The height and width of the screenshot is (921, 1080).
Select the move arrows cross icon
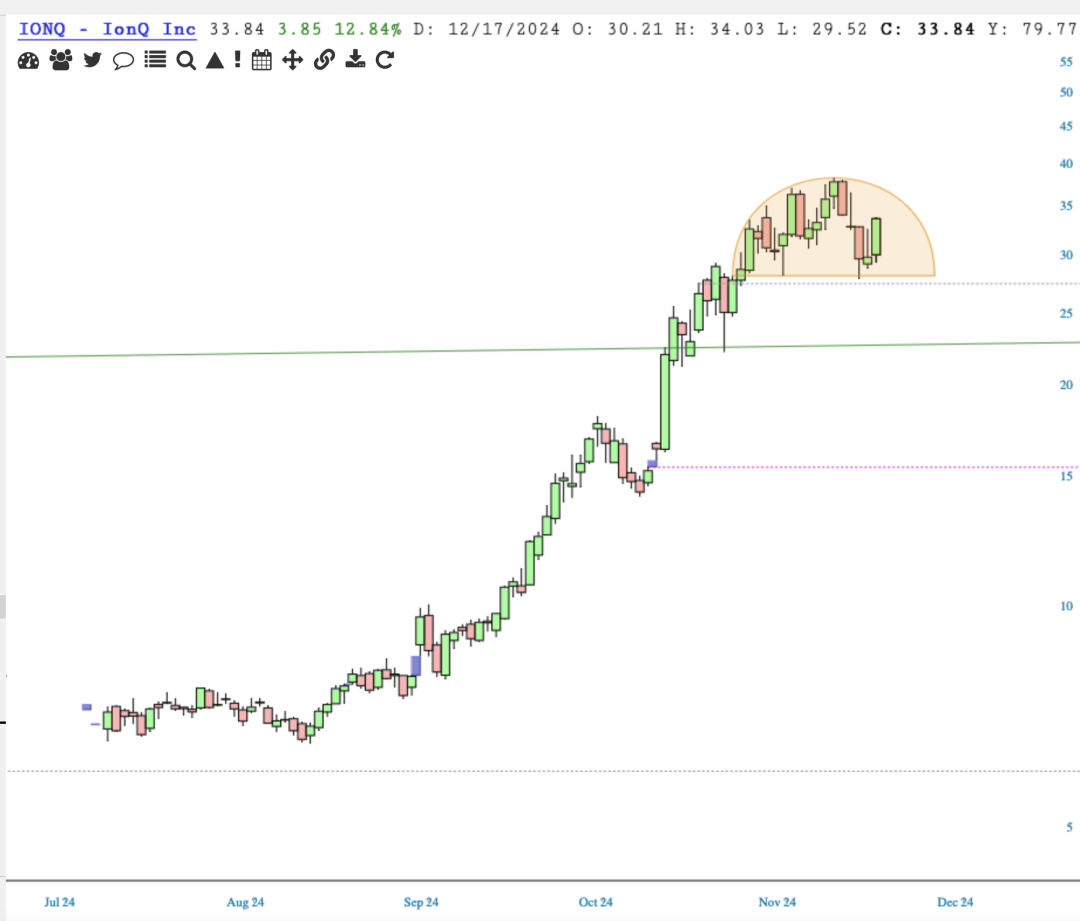coord(293,60)
